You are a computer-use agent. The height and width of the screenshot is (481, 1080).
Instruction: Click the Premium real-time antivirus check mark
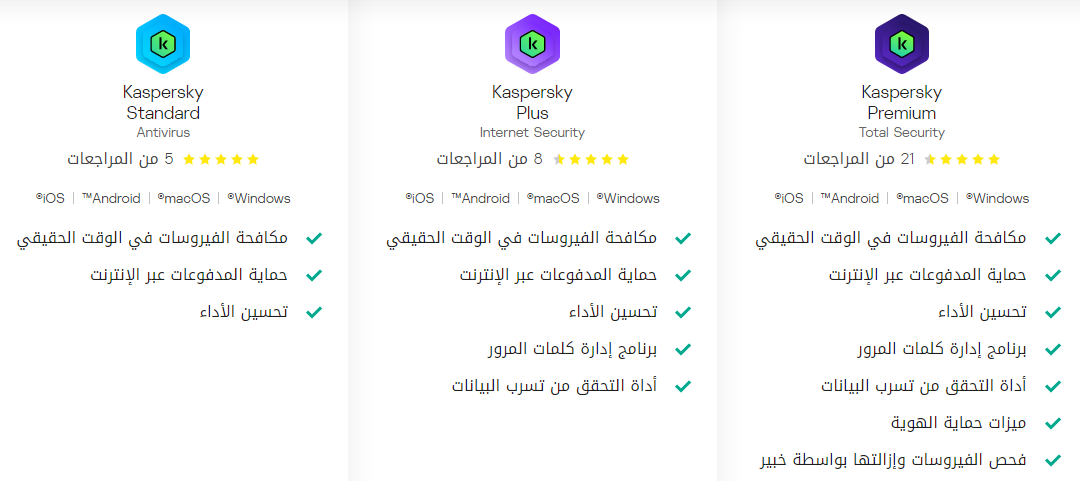1052,238
